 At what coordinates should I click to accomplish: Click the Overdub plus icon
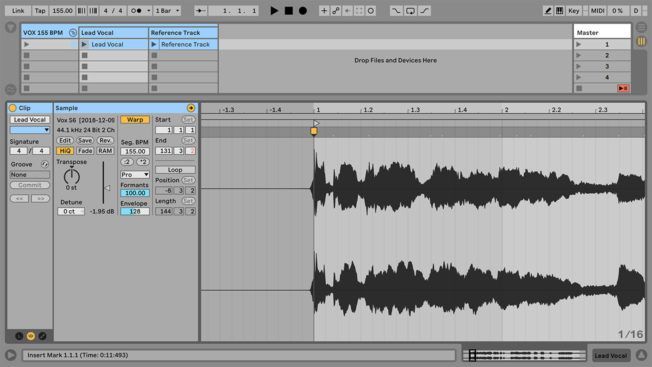pos(324,11)
